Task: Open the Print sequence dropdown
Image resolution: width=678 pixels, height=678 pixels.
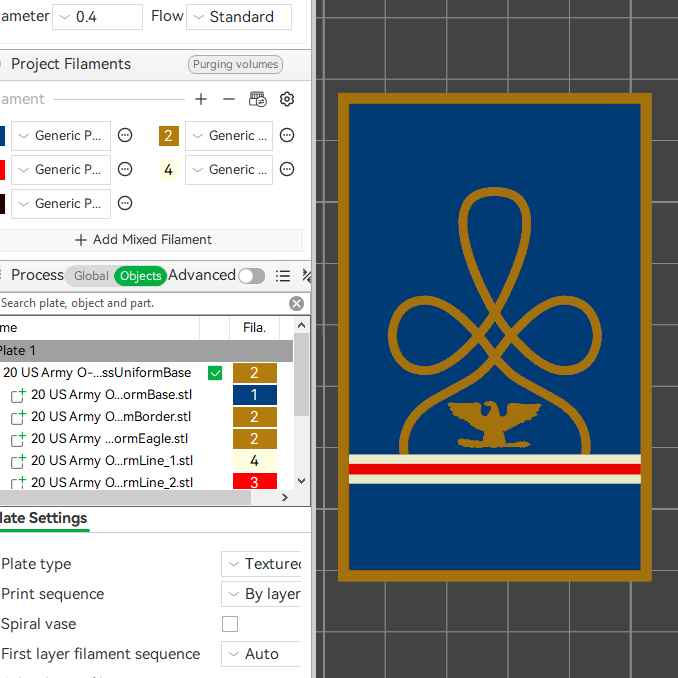Action: (x=261, y=594)
